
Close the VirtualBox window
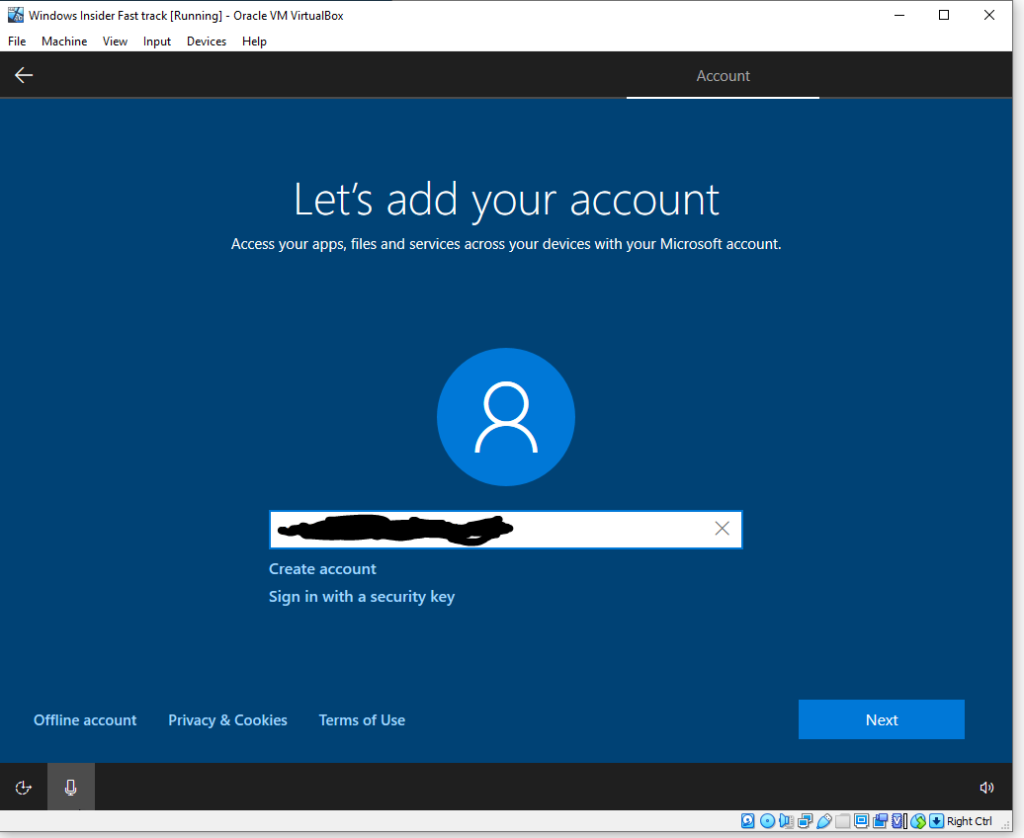[x=989, y=15]
